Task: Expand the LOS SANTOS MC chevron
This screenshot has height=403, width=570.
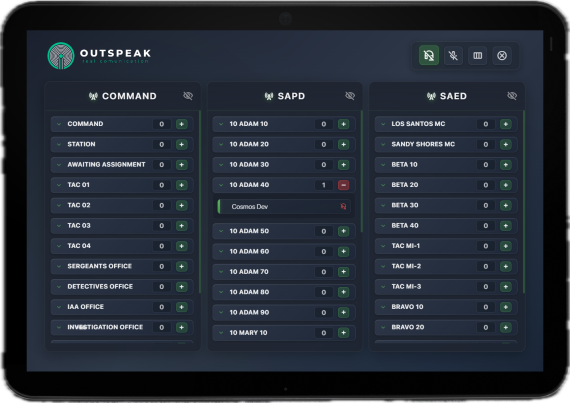Action: click(x=383, y=124)
